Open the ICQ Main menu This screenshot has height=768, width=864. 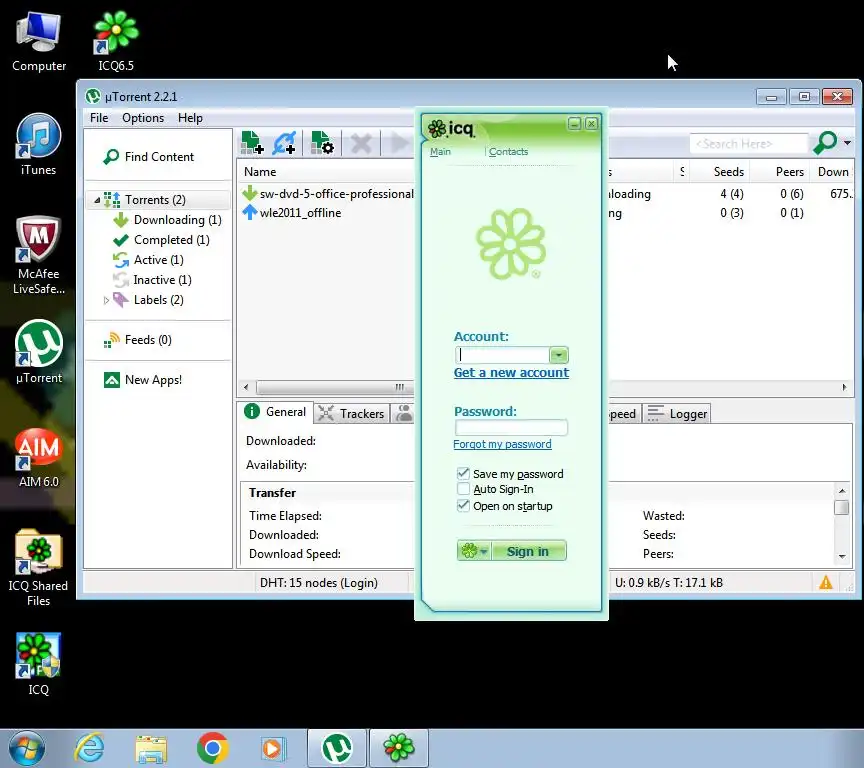[x=440, y=152]
